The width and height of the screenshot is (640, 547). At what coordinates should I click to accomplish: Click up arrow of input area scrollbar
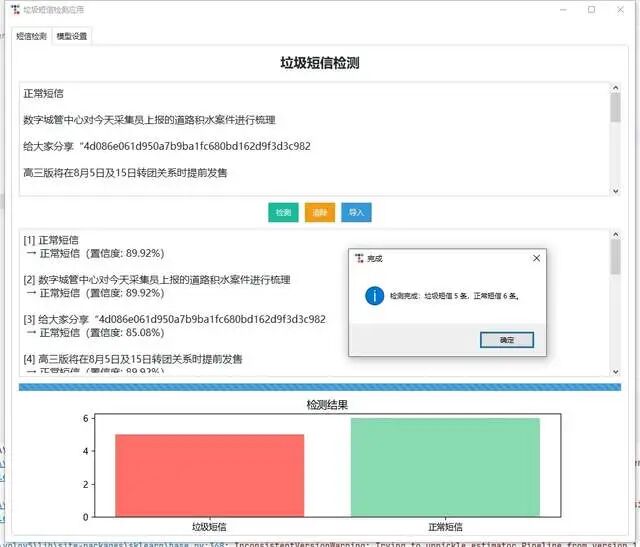[615, 88]
